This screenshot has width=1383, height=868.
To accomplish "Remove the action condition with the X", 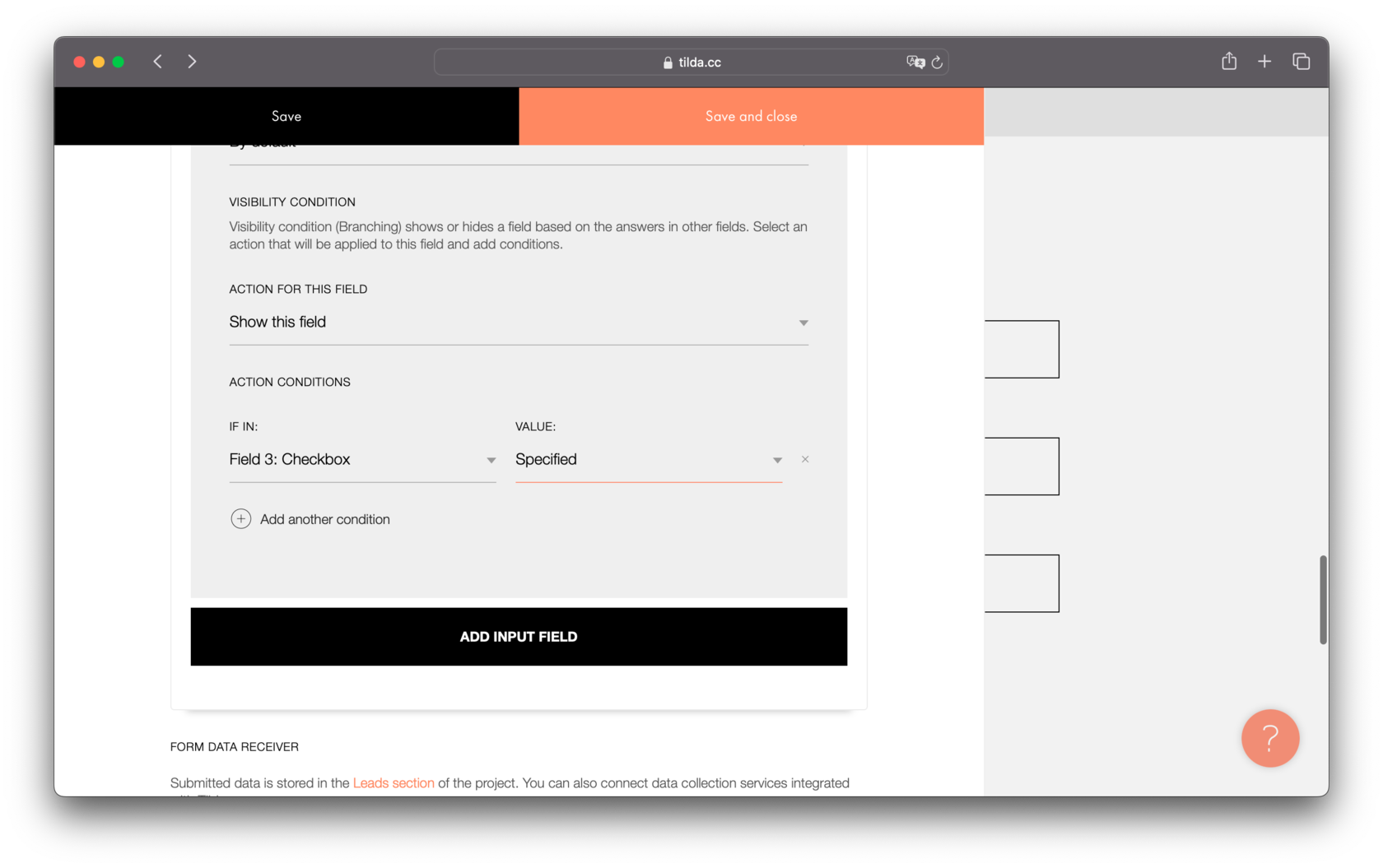I will 804,459.
